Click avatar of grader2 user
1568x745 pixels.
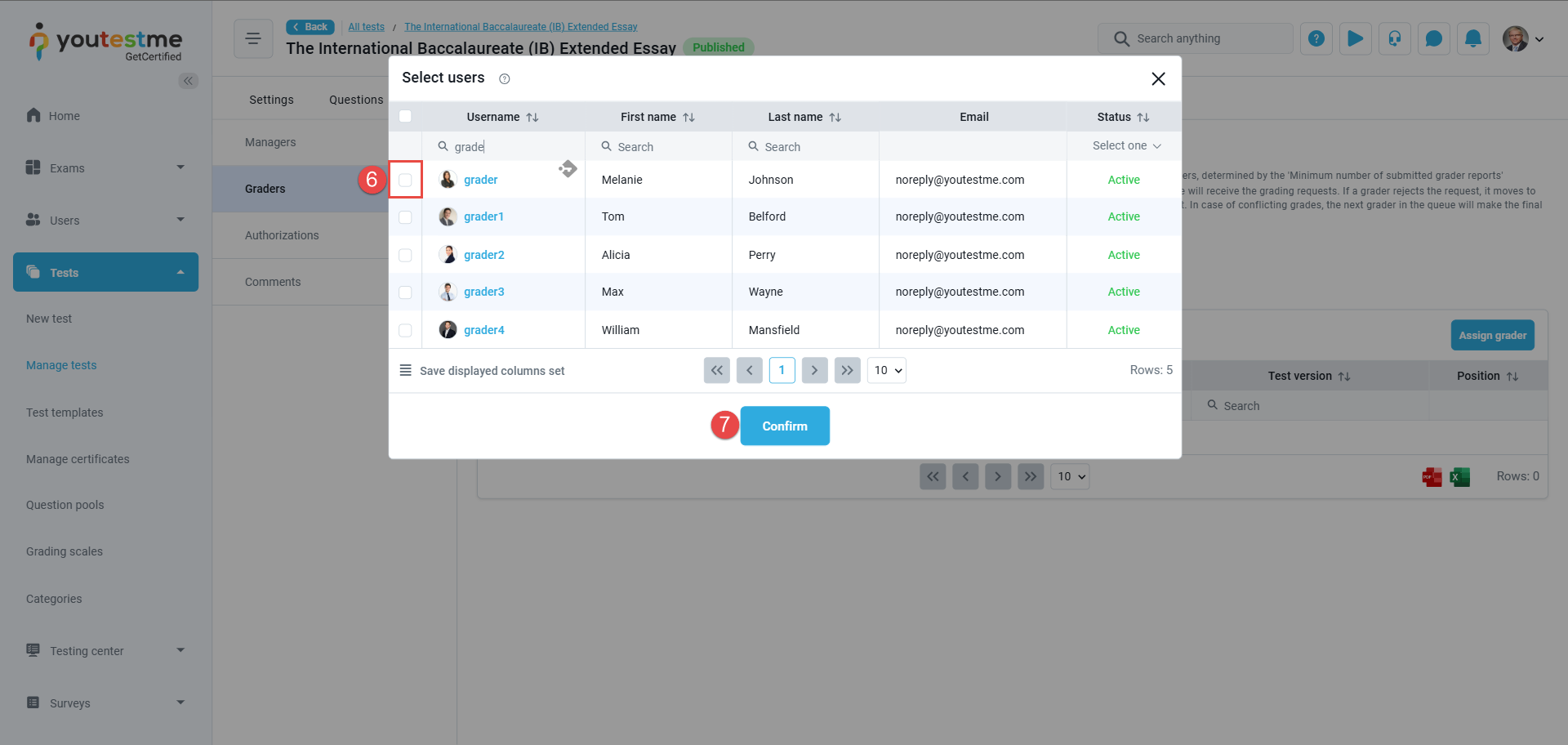coord(448,254)
